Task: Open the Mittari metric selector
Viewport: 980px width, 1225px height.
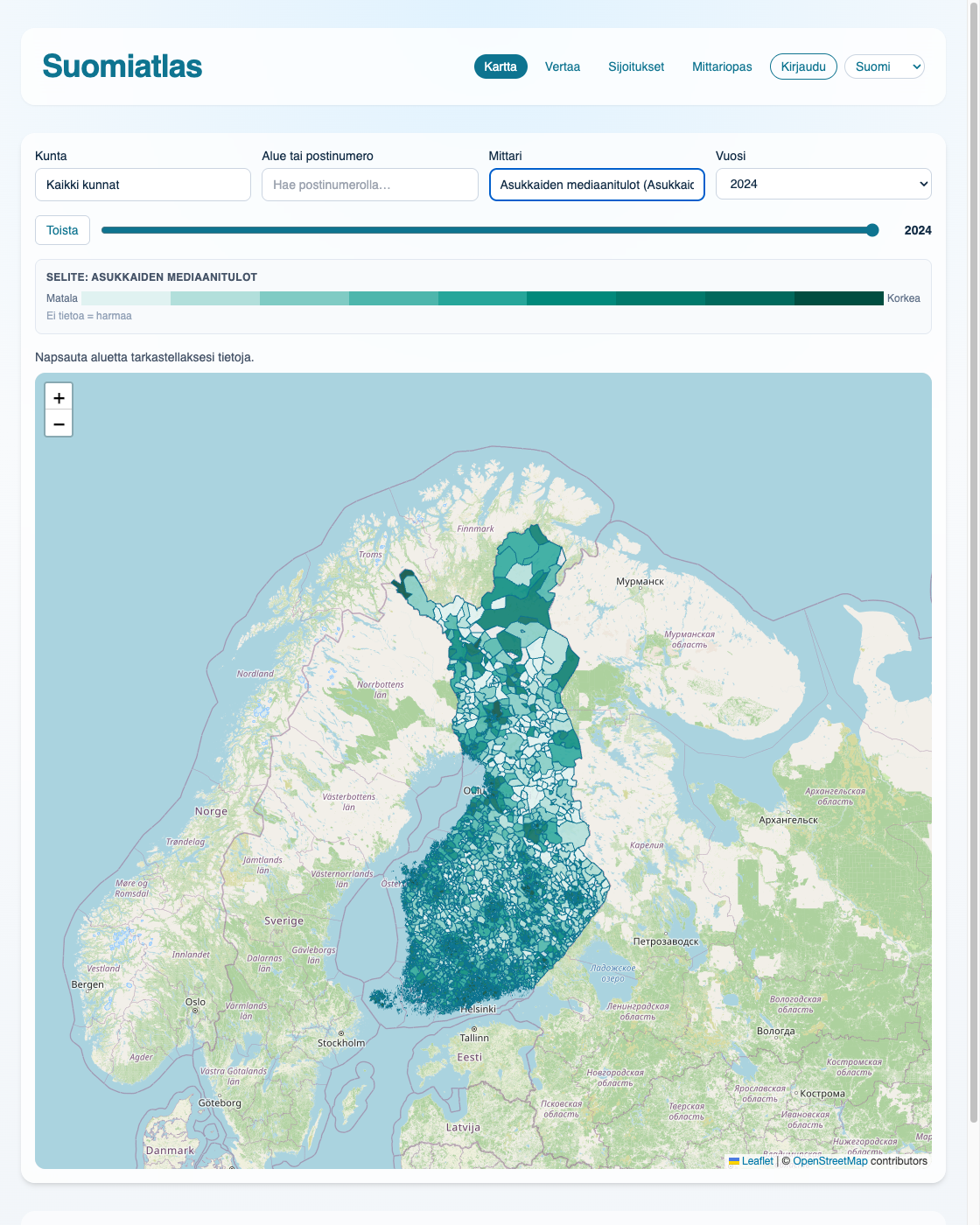Action: pos(597,185)
